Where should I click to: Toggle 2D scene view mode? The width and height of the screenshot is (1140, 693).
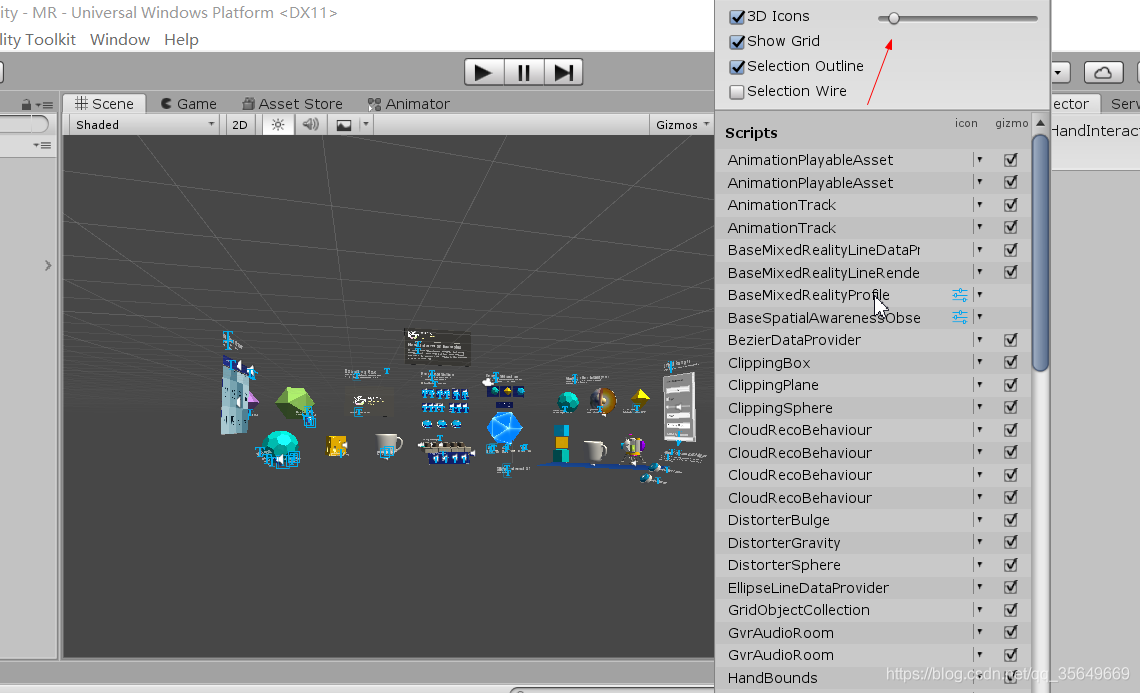[x=240, y=125]
